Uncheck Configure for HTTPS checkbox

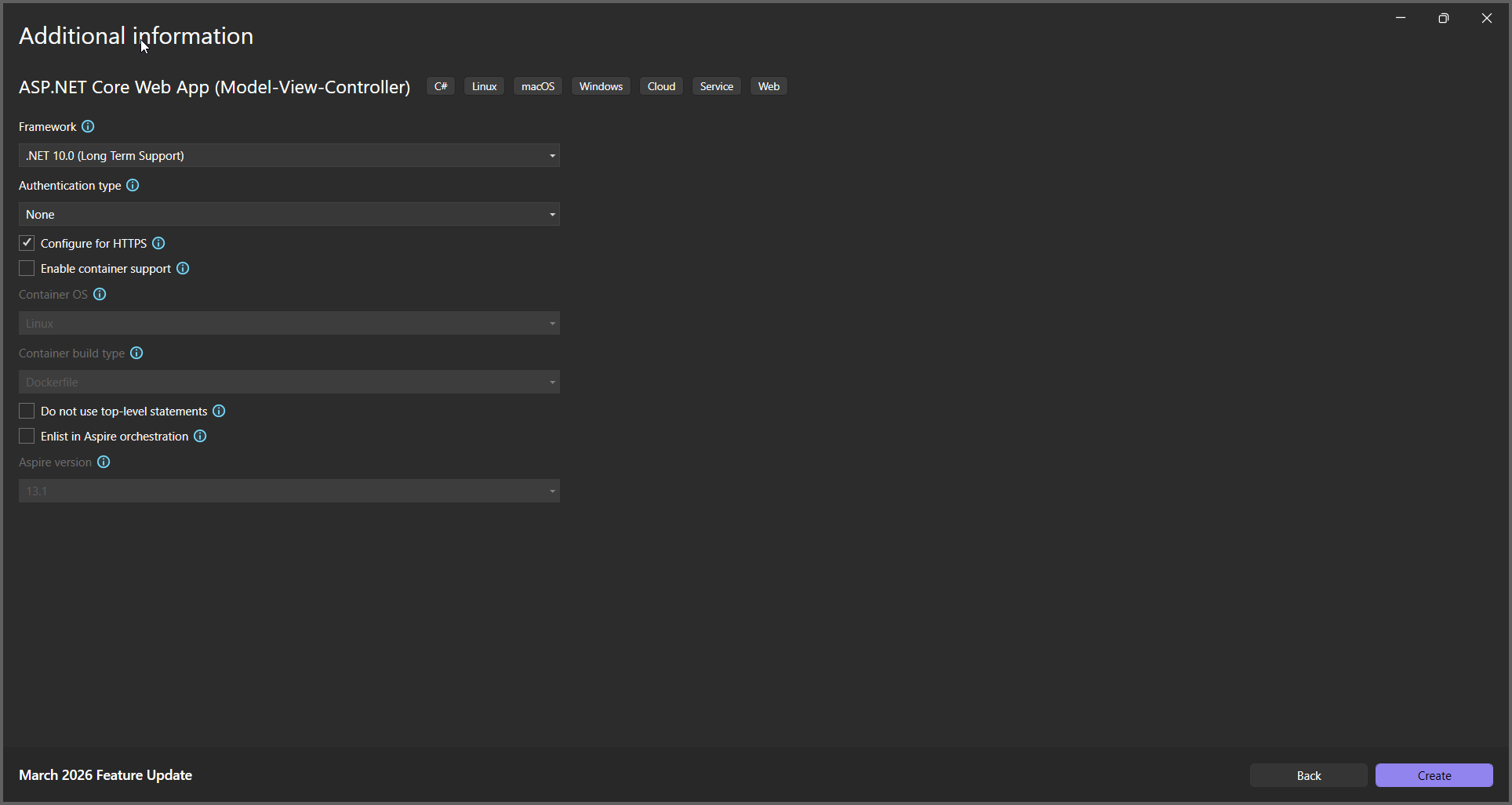(x=27, y=243)
